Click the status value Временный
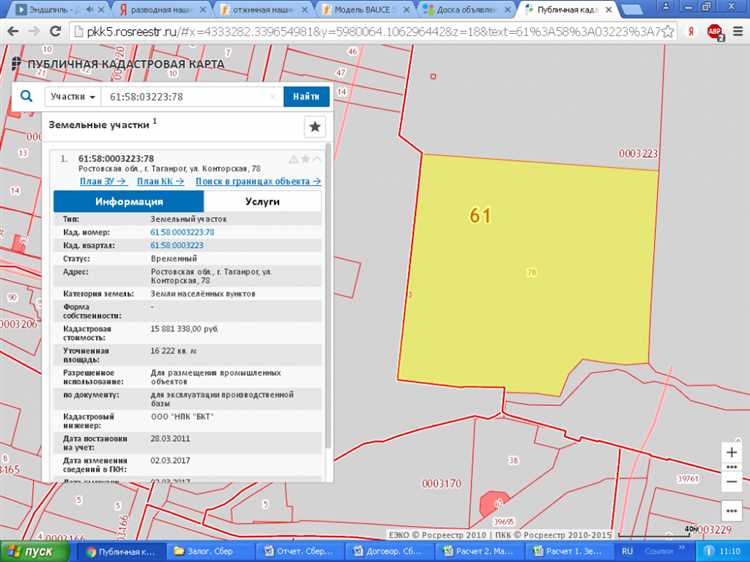 click(x=174, y=258)
